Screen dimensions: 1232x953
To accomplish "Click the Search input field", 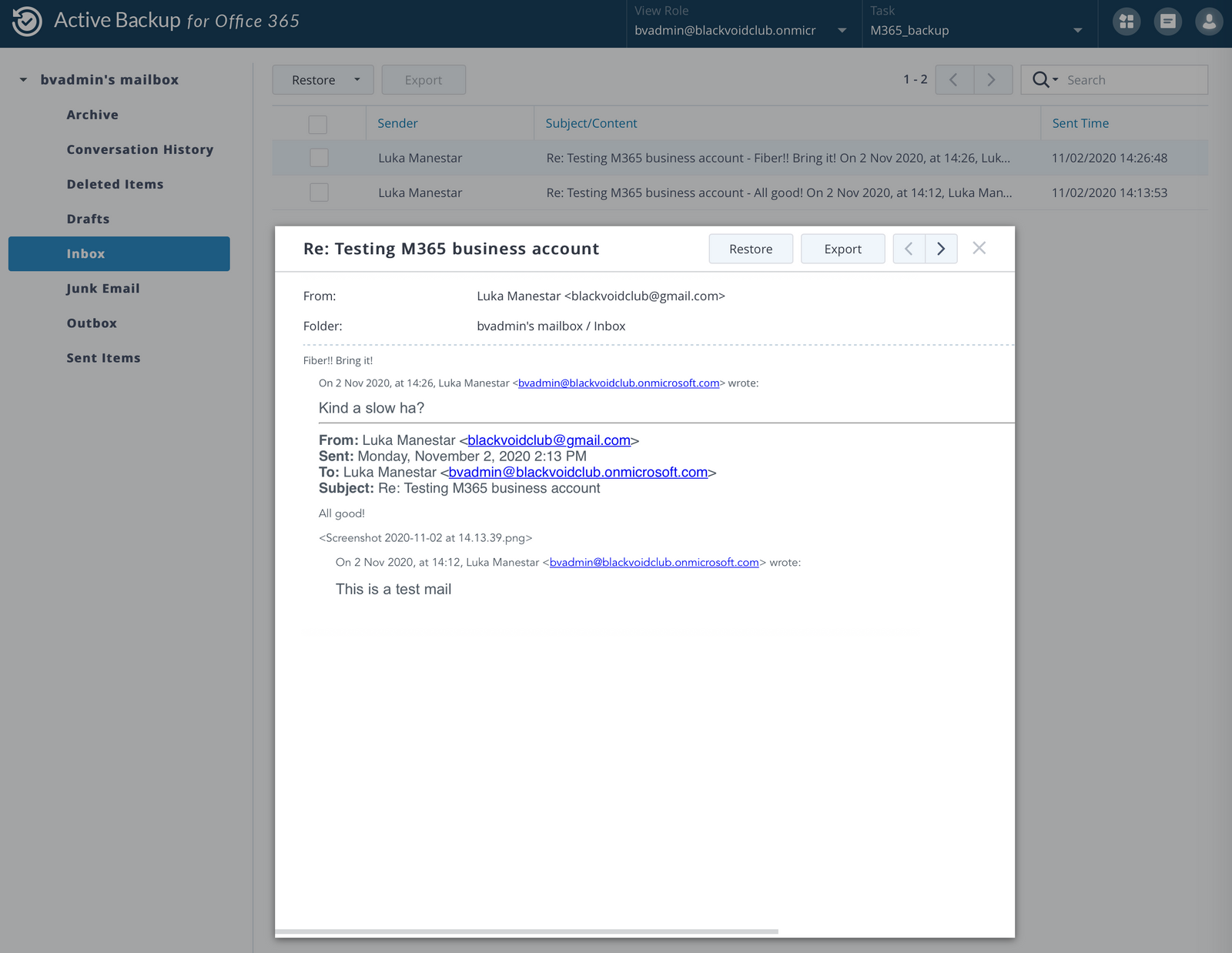I will coord(1133,80).
